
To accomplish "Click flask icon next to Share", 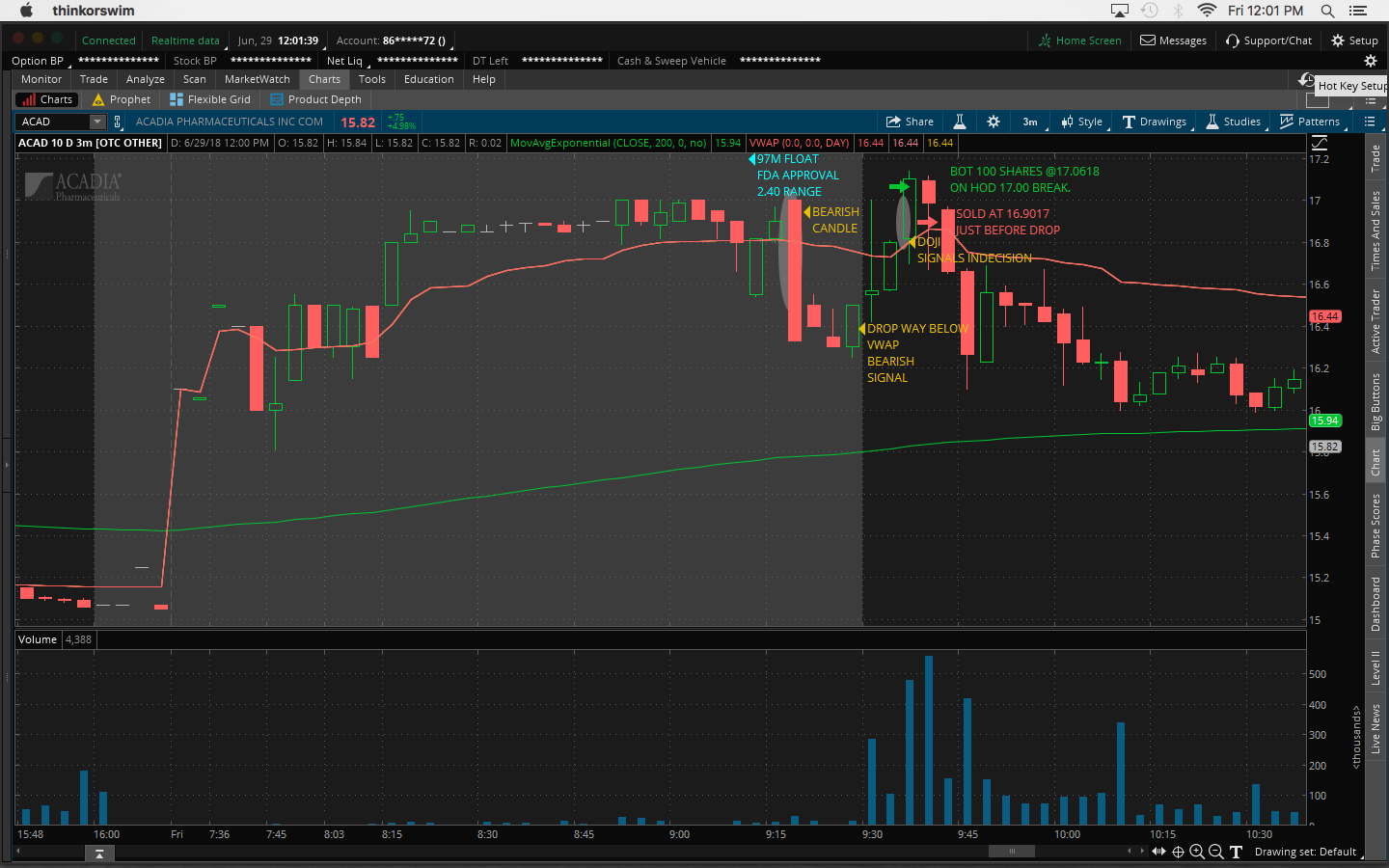I will point(960,122).
